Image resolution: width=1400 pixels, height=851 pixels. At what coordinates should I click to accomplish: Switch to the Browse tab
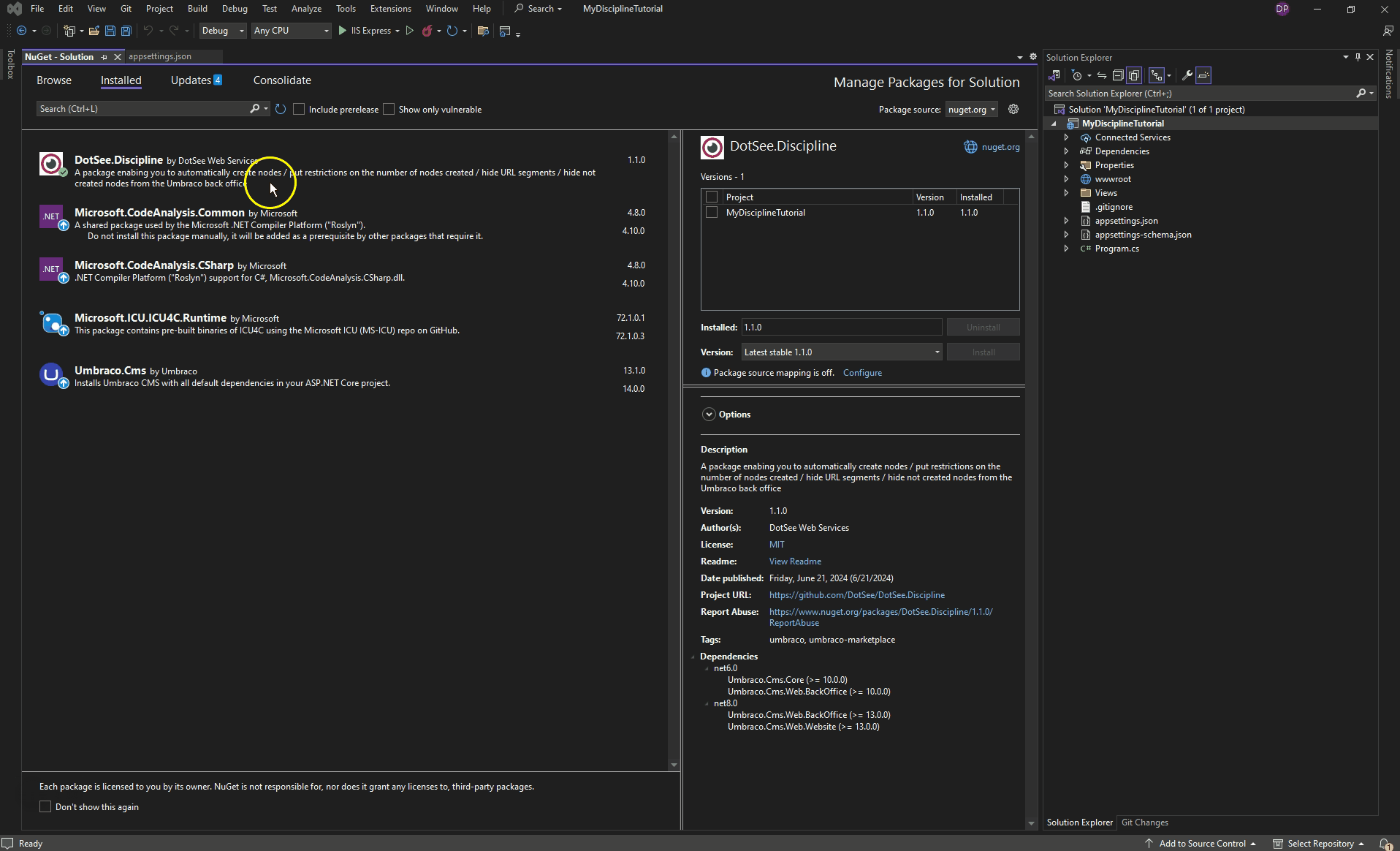click(54, 80)
